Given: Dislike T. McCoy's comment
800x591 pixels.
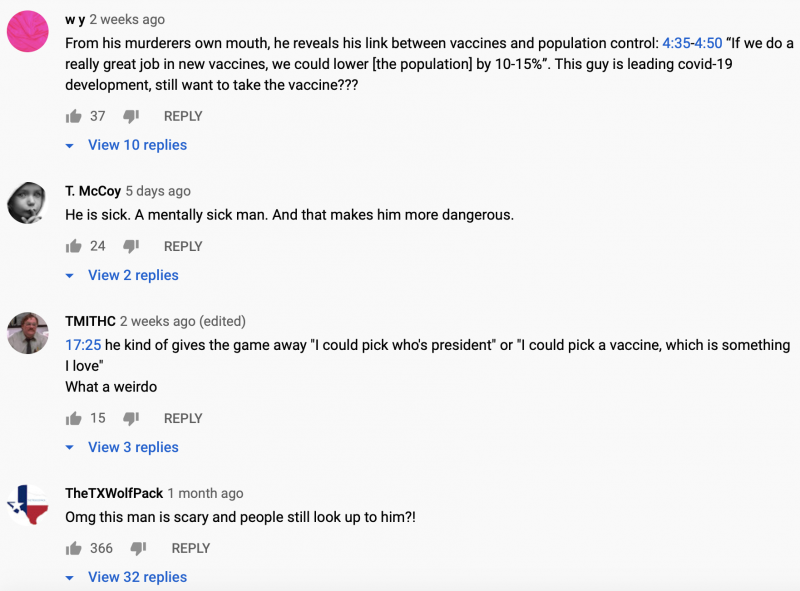Looking at the screenshot, I should point(131,246).
